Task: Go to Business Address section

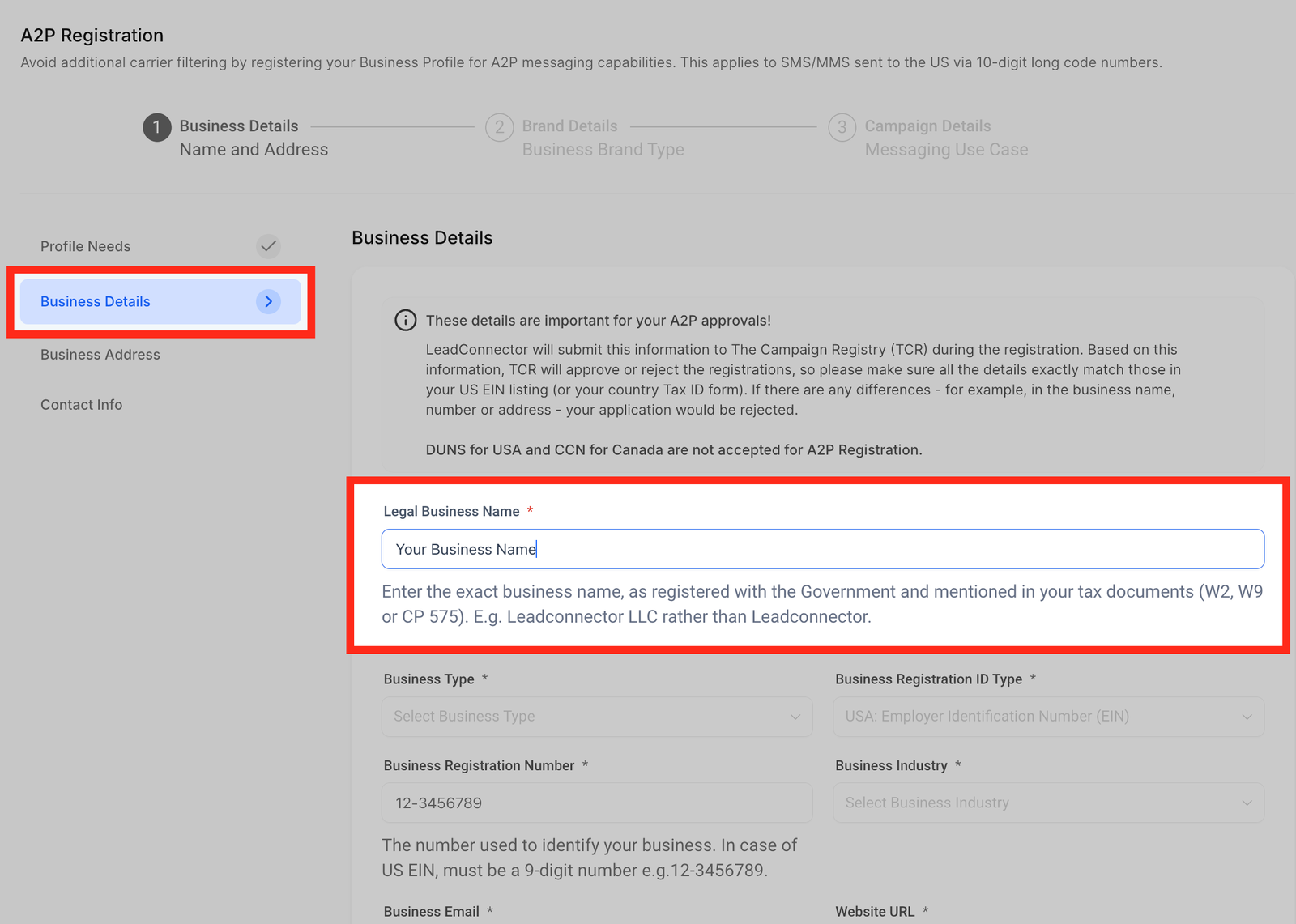Action: (x=100, y=355)
